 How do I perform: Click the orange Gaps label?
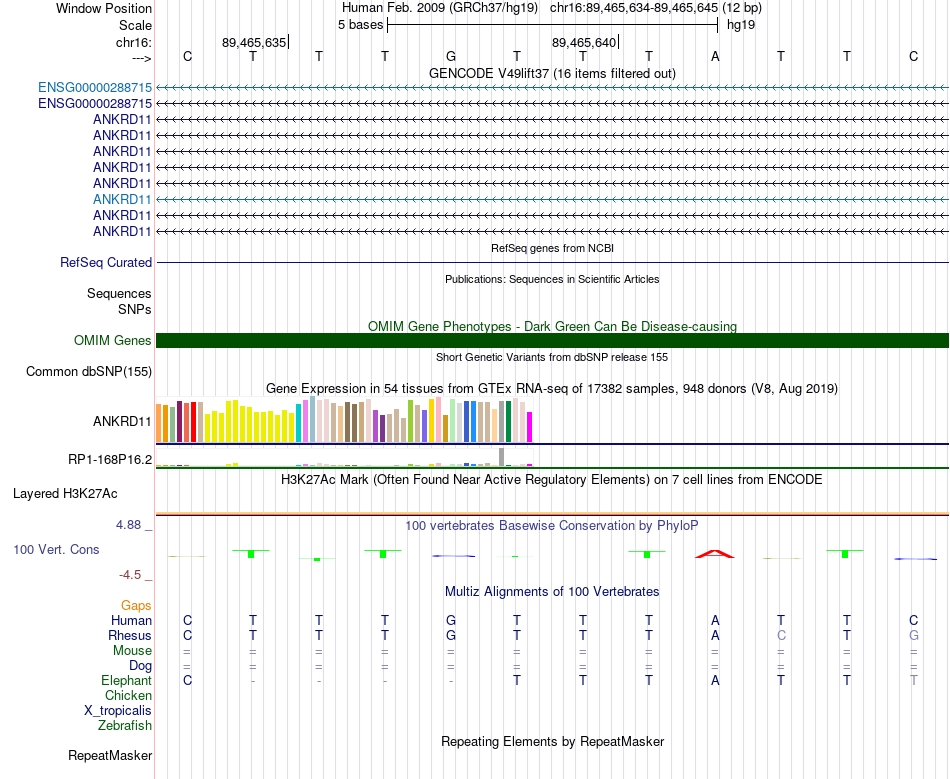pos(136,605)
